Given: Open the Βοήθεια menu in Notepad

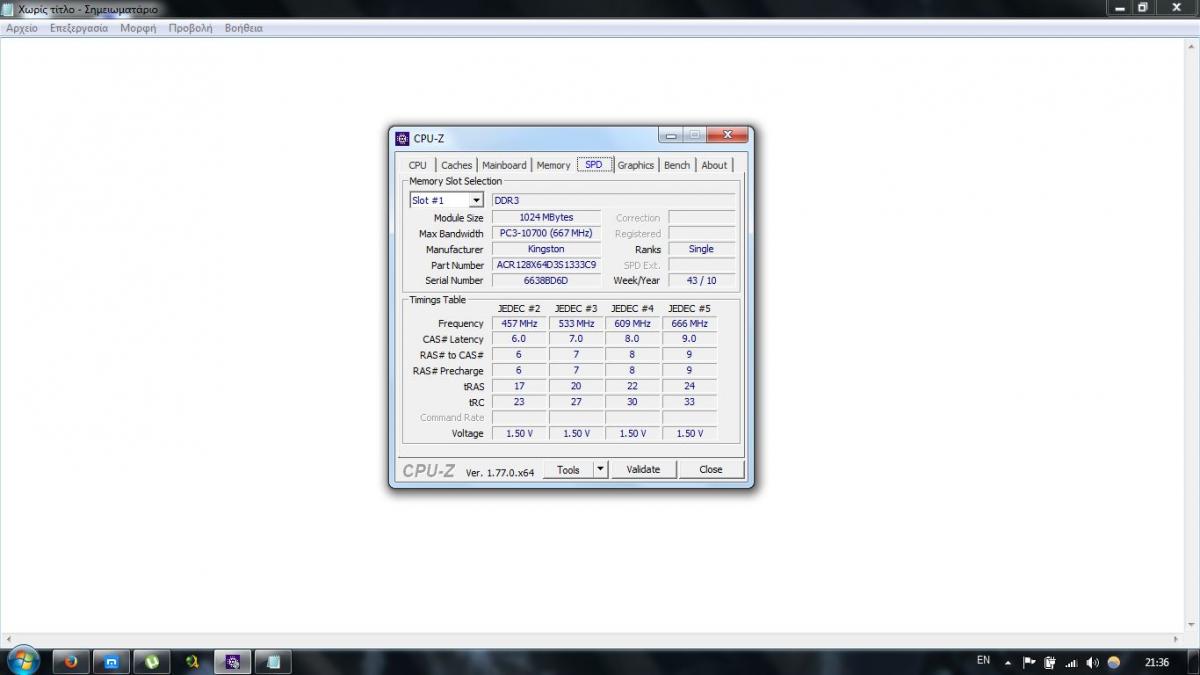Looking at the screenshot, I should 244,28.
